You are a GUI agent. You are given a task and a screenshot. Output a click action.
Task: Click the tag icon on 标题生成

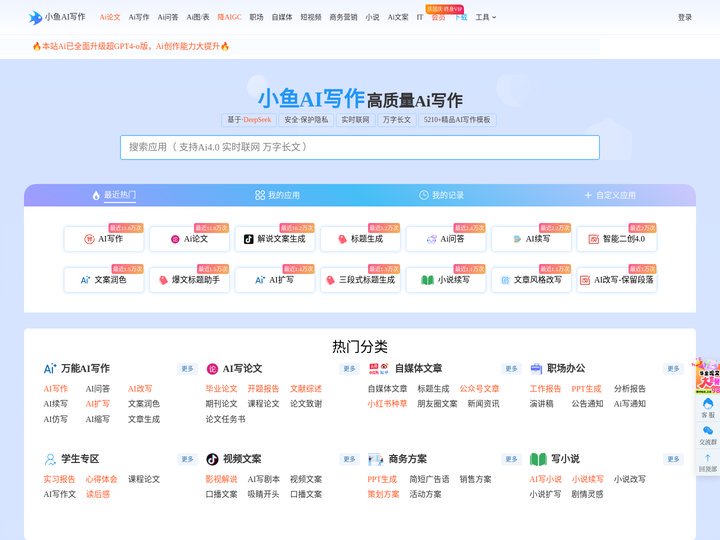[x=342, y=239]
